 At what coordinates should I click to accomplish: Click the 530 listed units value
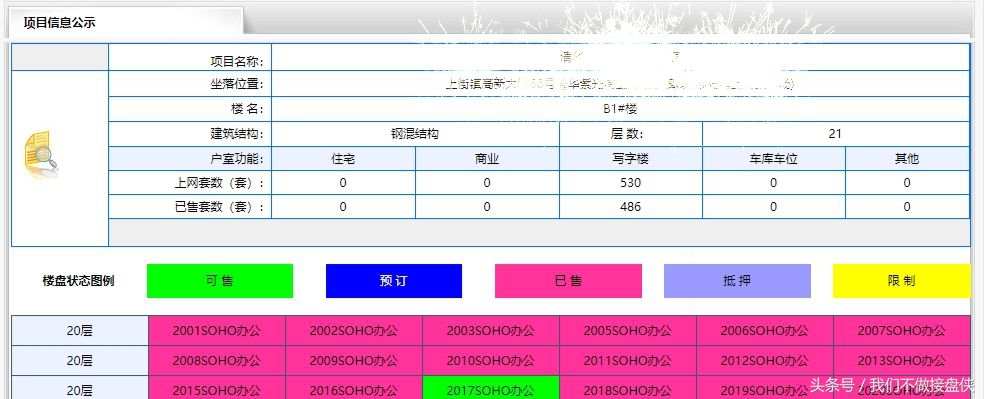click(630, 183)
